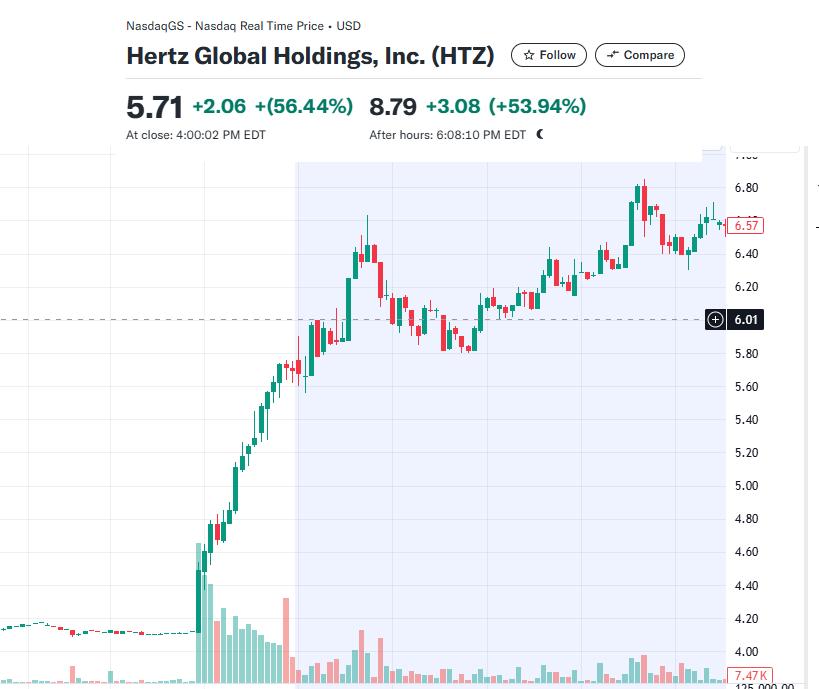Click the 5.00 label on price axis
This screenshot has height=689, width=819.
[x=746, y=486]
